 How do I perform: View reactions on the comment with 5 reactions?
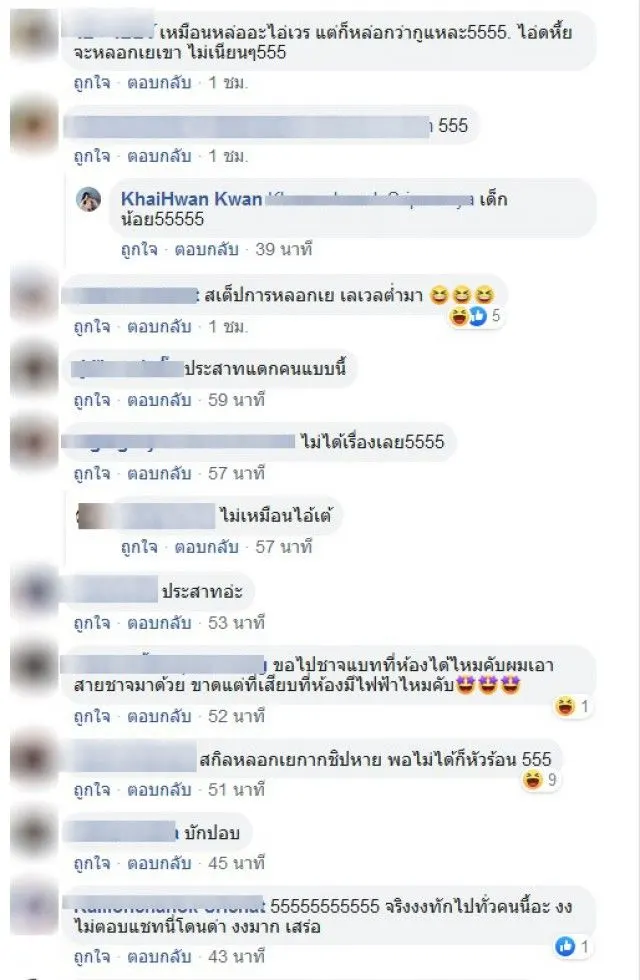tap(475, 316)
